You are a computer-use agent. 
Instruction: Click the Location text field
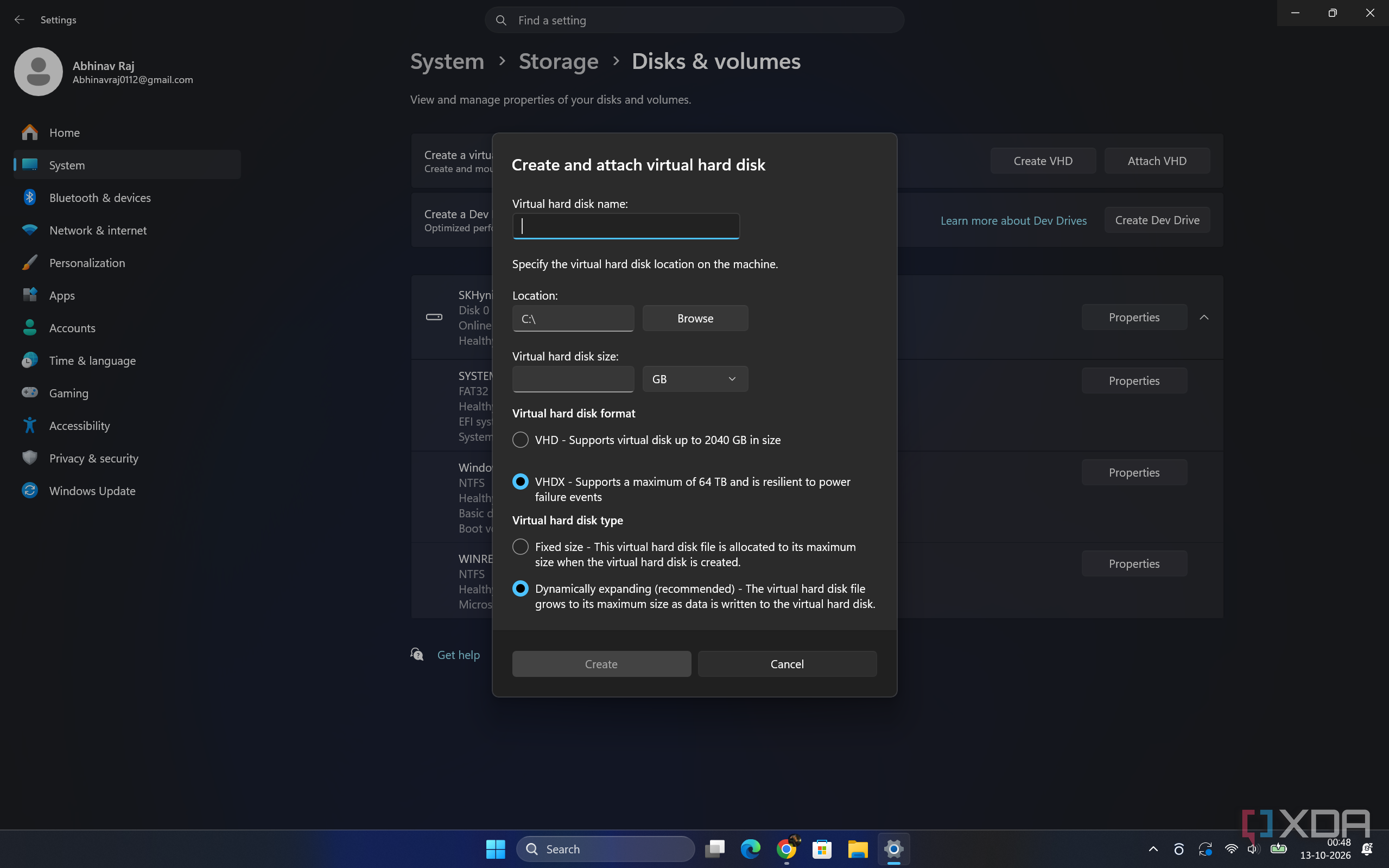[x=573, y=319]
